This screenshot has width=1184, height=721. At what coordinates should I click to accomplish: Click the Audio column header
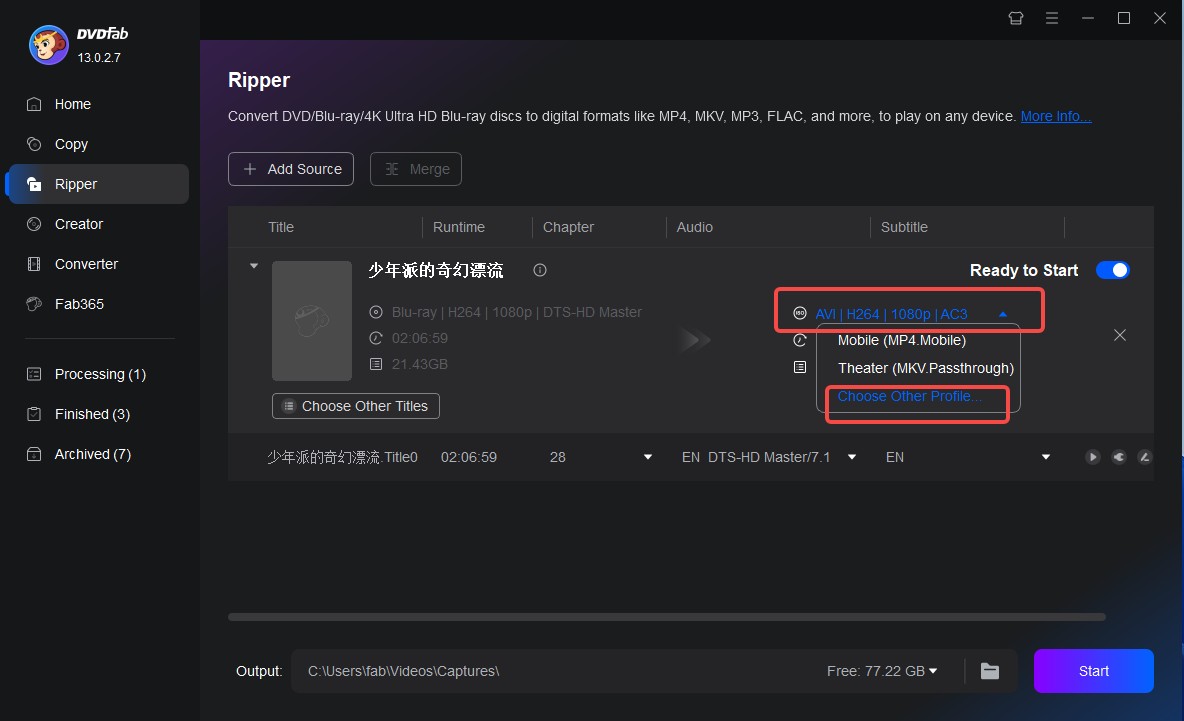[694, 227]
